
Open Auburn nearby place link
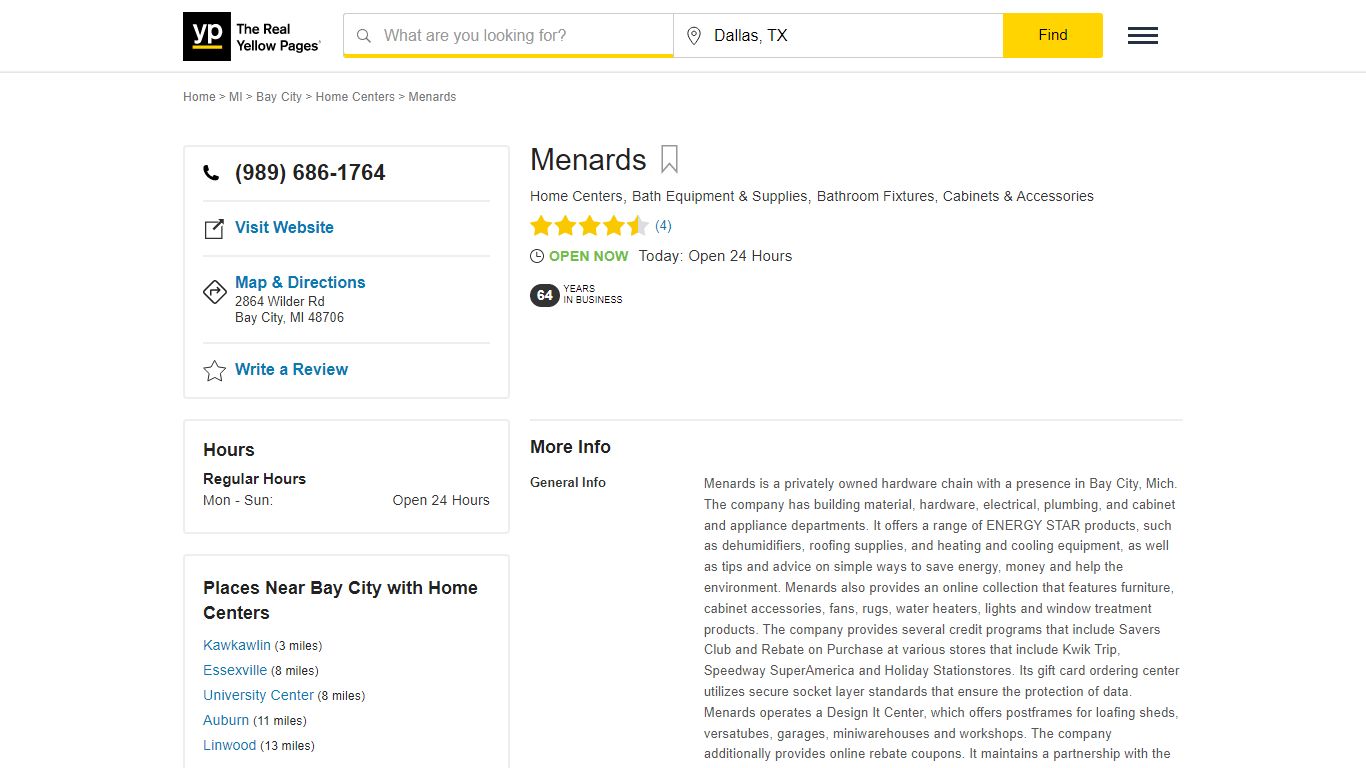226,720
